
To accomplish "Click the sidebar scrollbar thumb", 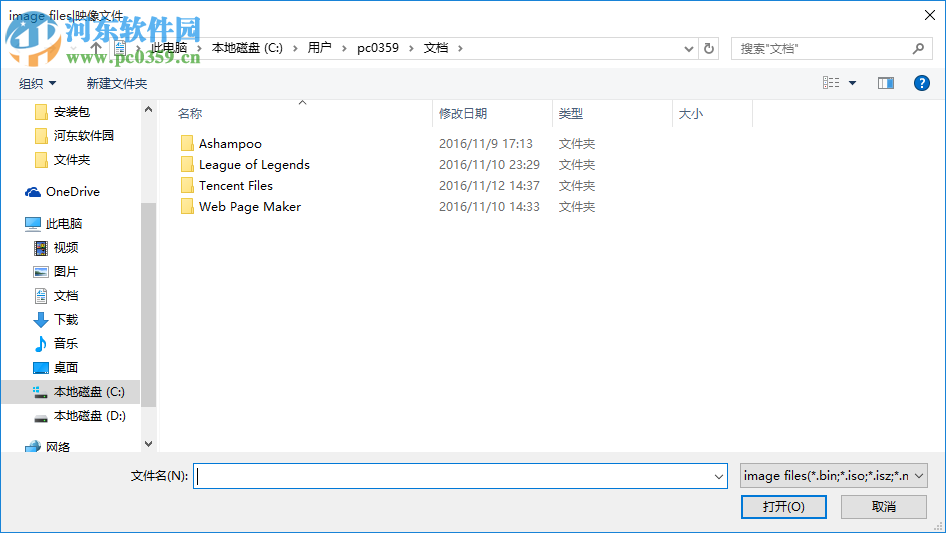I will 148,305.
